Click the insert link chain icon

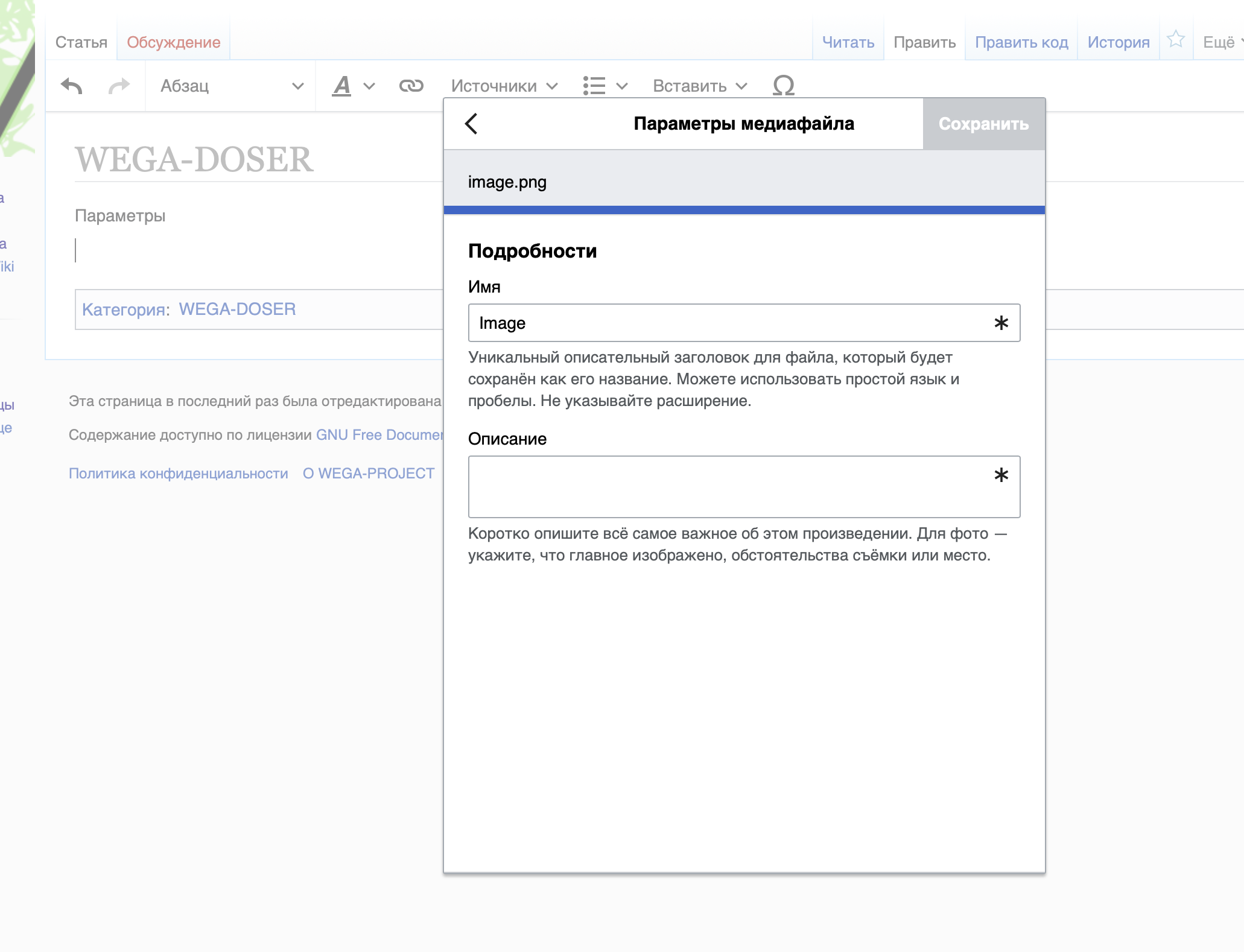pyautogui.click(x=411, y=86)
